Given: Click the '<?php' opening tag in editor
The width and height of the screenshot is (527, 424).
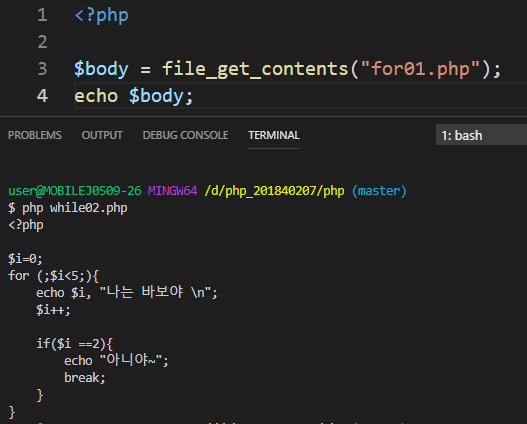Looking at the screenshot, I should (x=102, y=16).
